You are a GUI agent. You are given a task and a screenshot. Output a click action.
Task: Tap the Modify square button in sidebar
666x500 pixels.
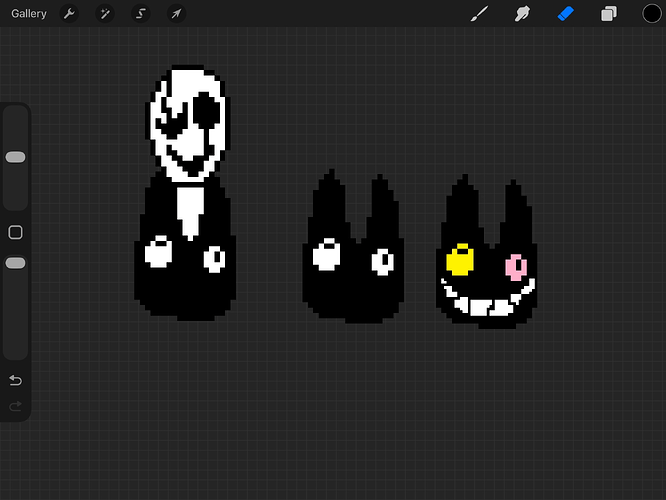point(16,232)
